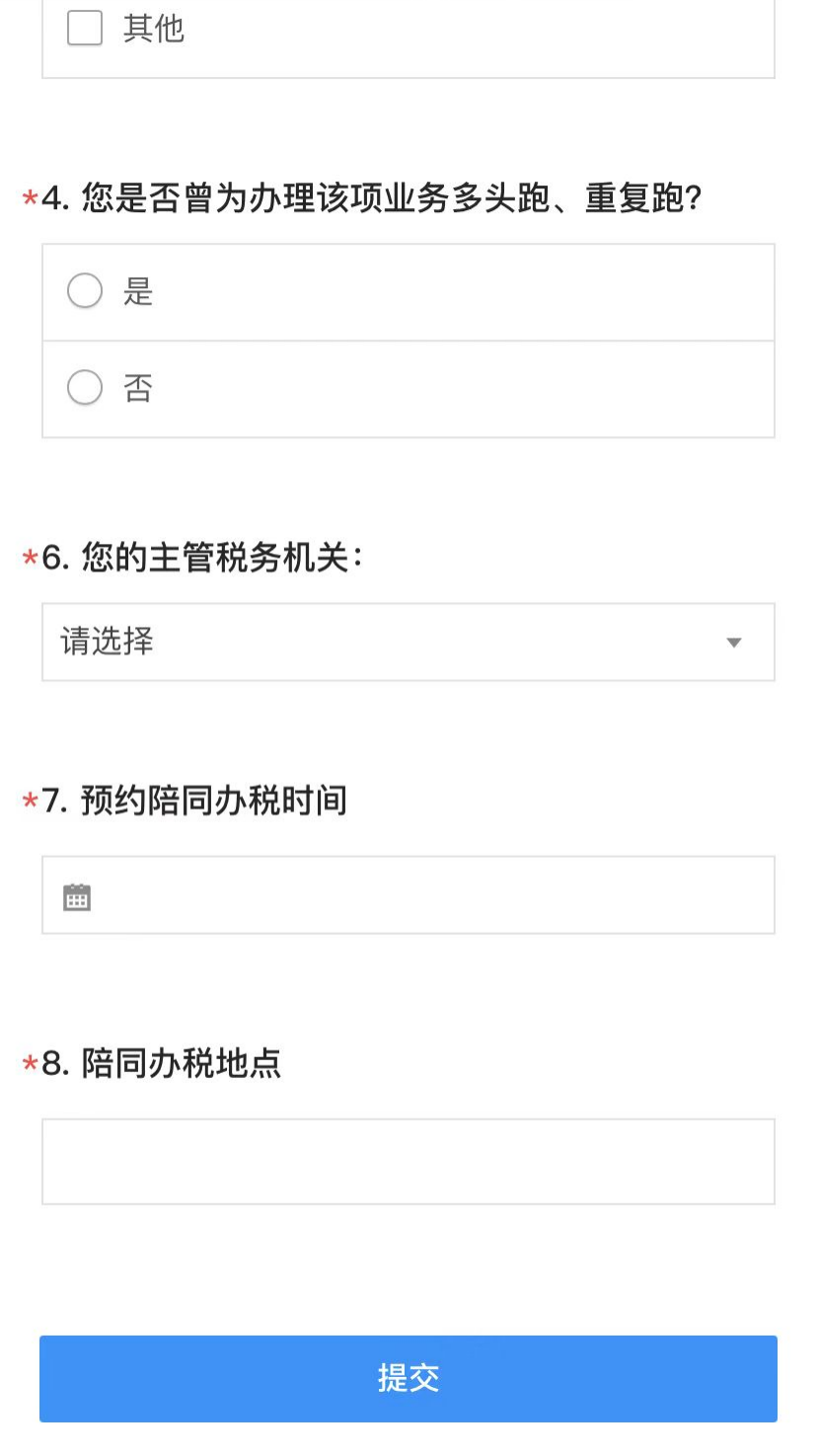Check the 其他 checkbox
Viewport: 818px width, 1456px height.
85,28
